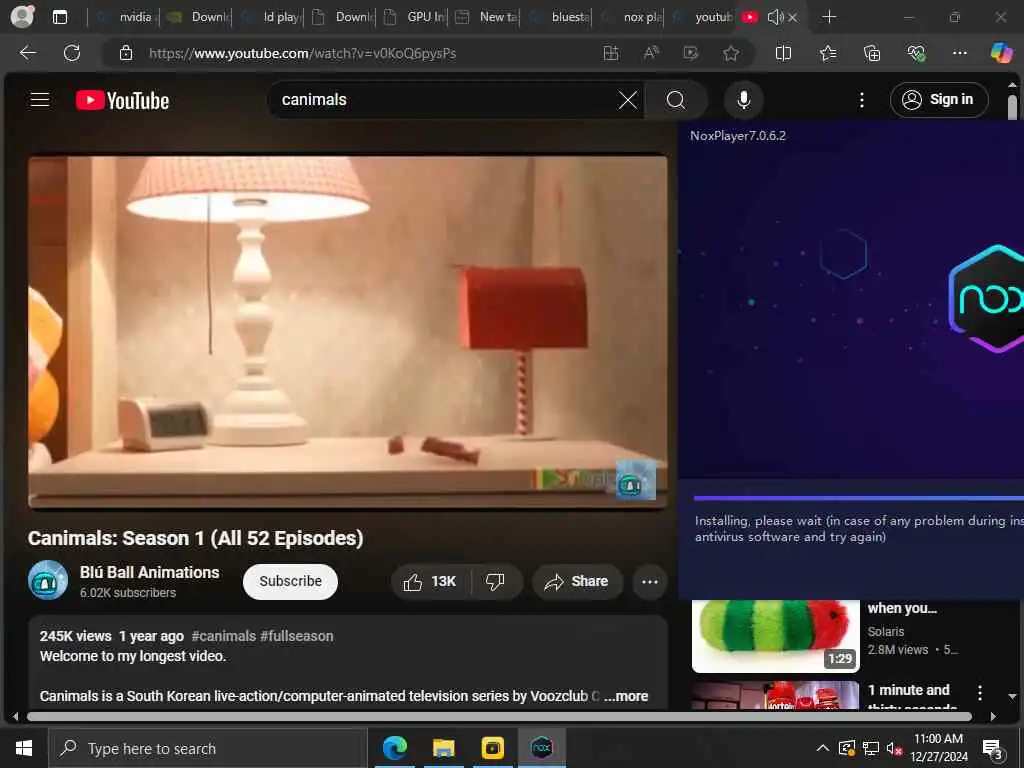Clear the canimals search query

pyautogui.click(x=628, y=100)
